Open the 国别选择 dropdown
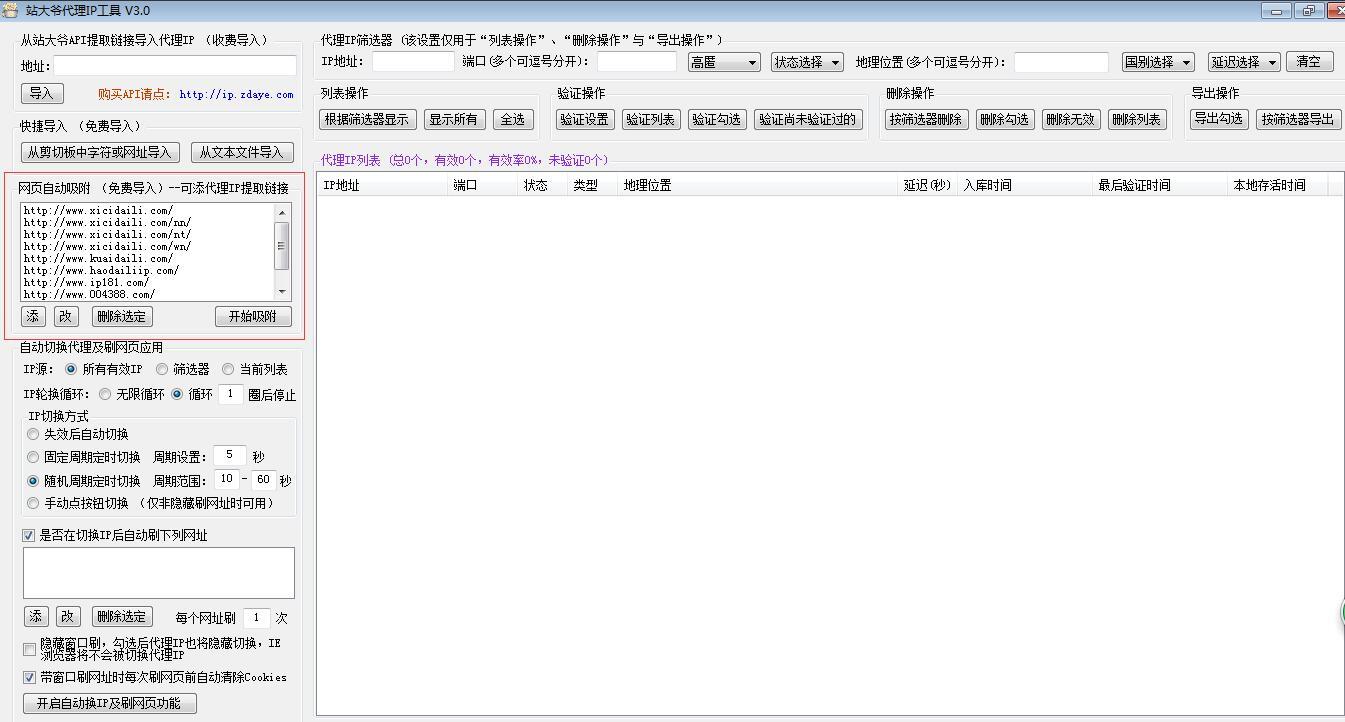The image size is (1345, 722). pos(1158,62)
